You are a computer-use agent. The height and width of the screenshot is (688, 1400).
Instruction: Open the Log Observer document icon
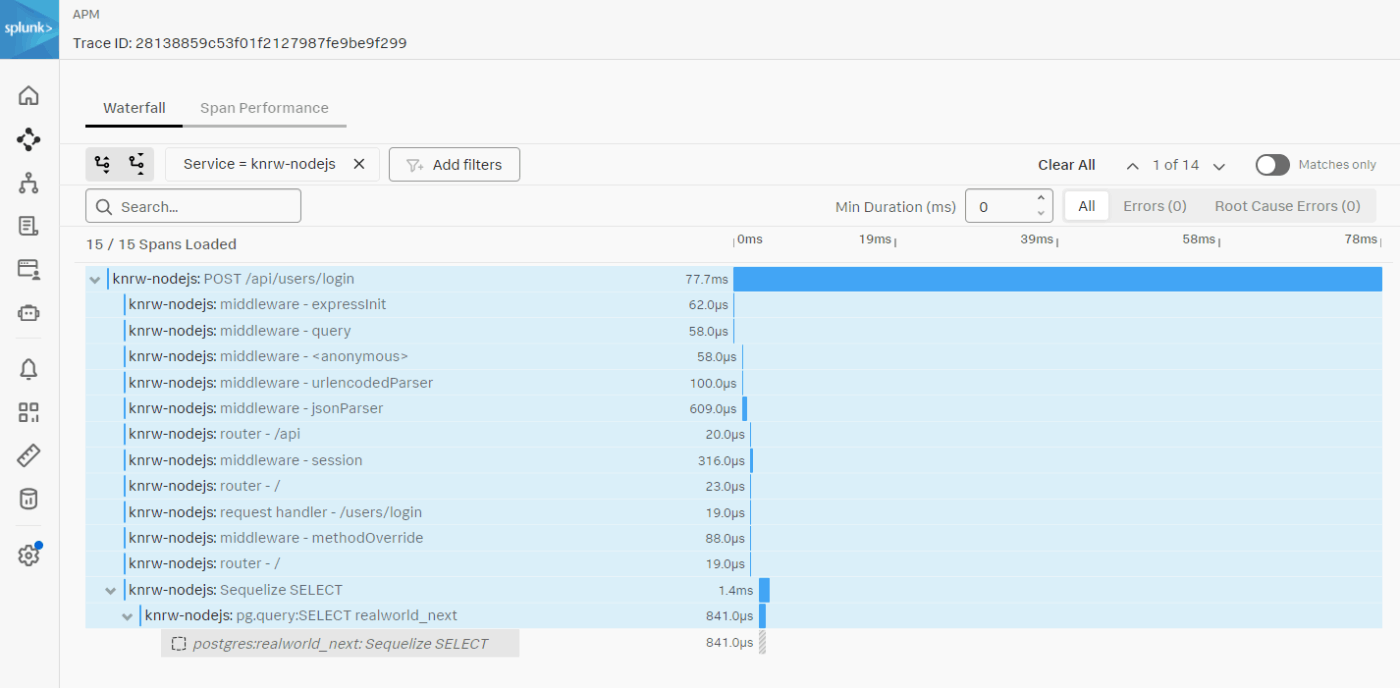(29, 226)
